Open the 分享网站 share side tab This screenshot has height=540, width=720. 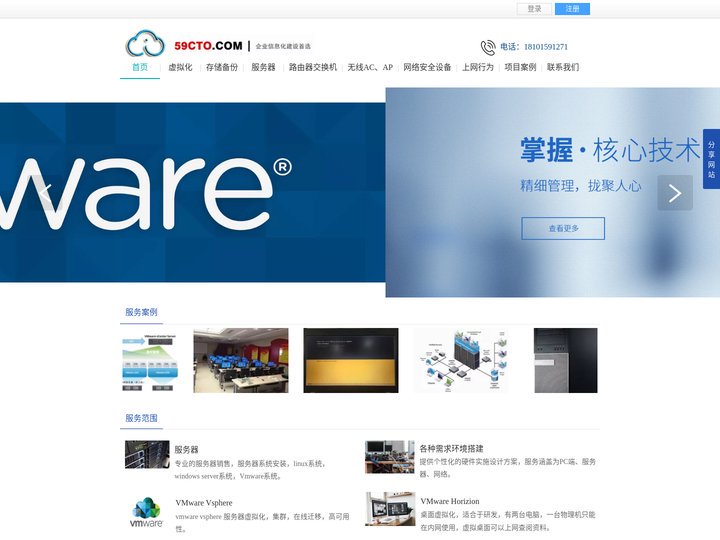[711, 159]
